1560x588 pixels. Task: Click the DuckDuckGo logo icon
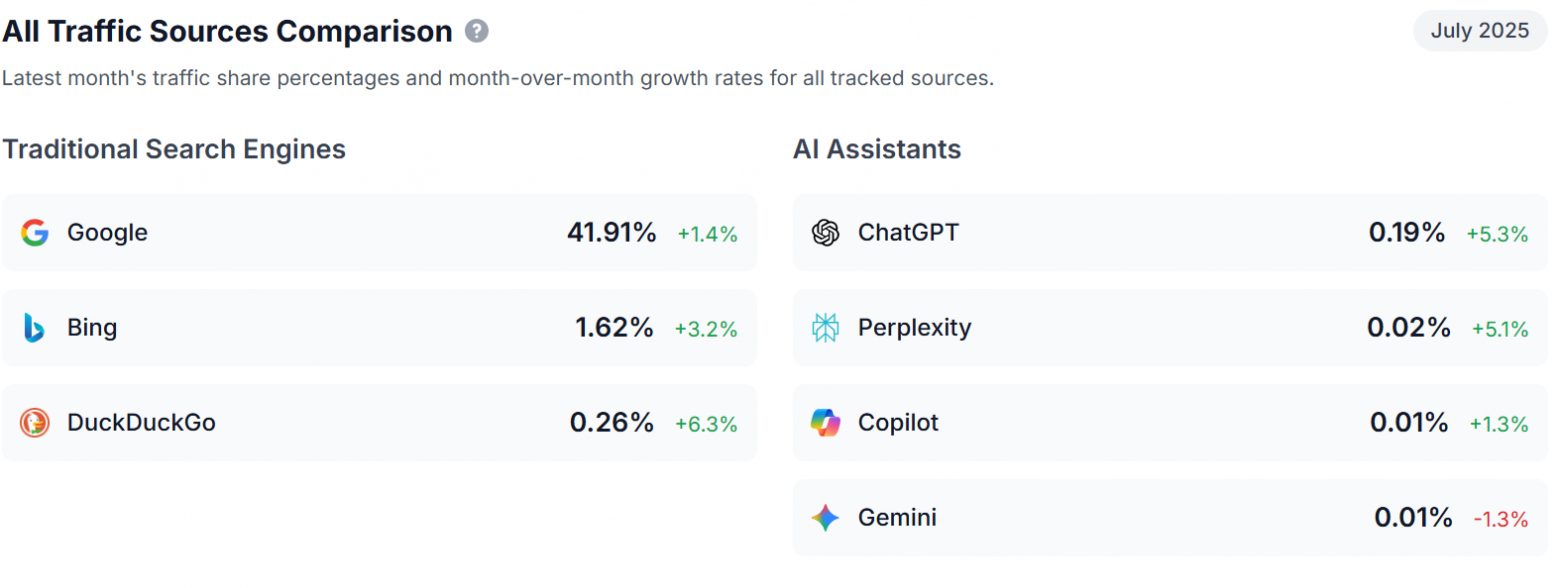coord(35,423)
